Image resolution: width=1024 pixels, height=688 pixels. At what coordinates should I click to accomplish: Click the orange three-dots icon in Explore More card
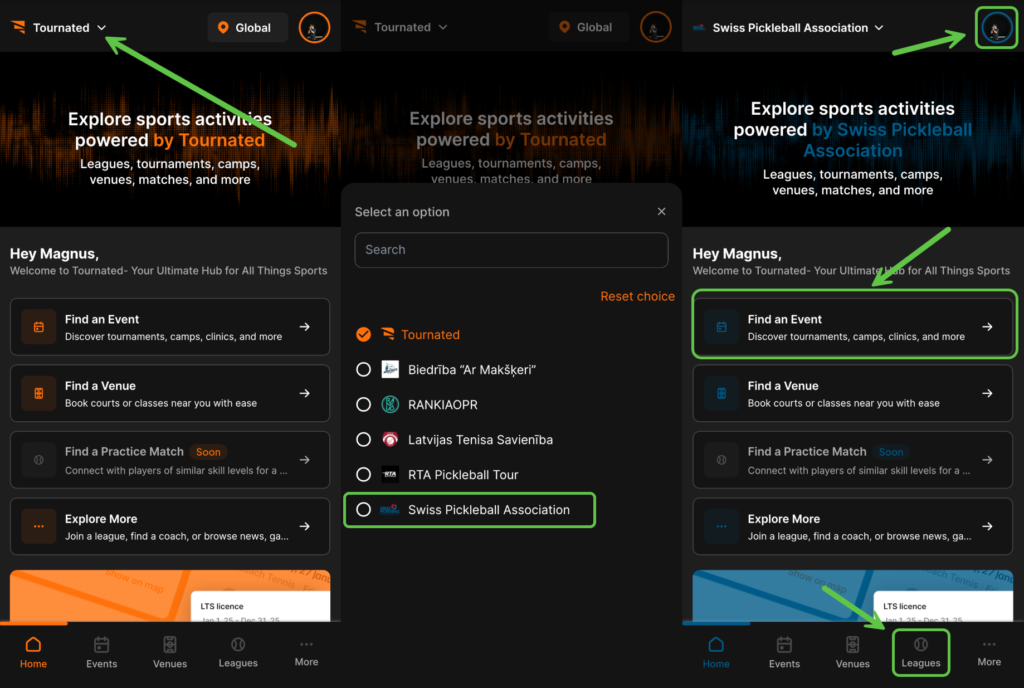click(39, 526)
